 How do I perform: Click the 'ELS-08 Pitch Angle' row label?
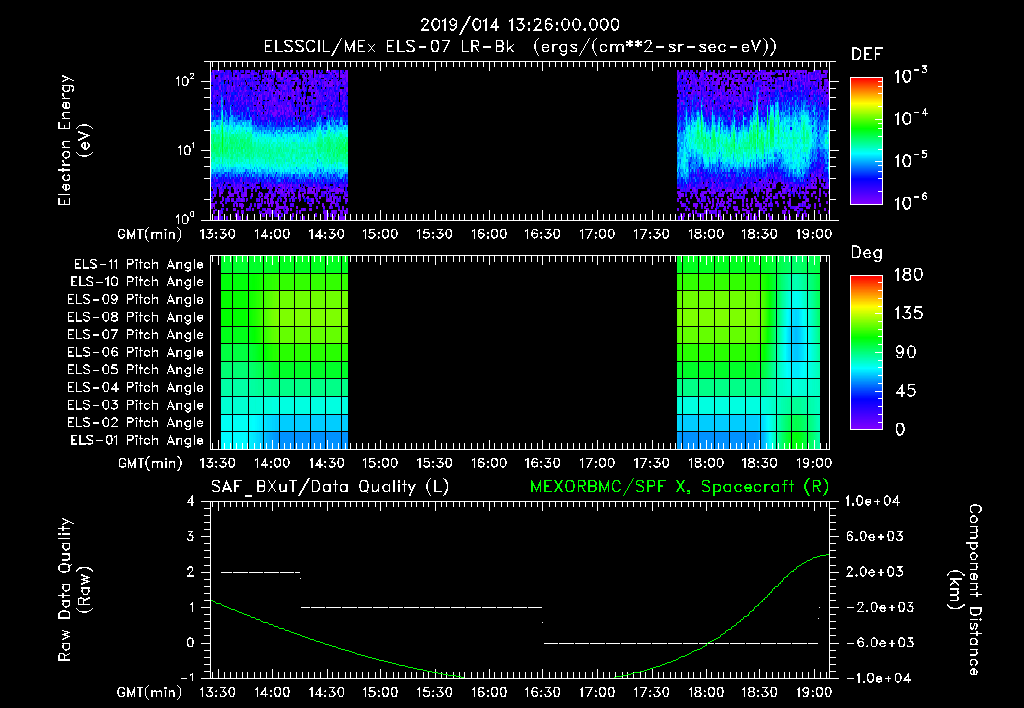pos(136,317)
